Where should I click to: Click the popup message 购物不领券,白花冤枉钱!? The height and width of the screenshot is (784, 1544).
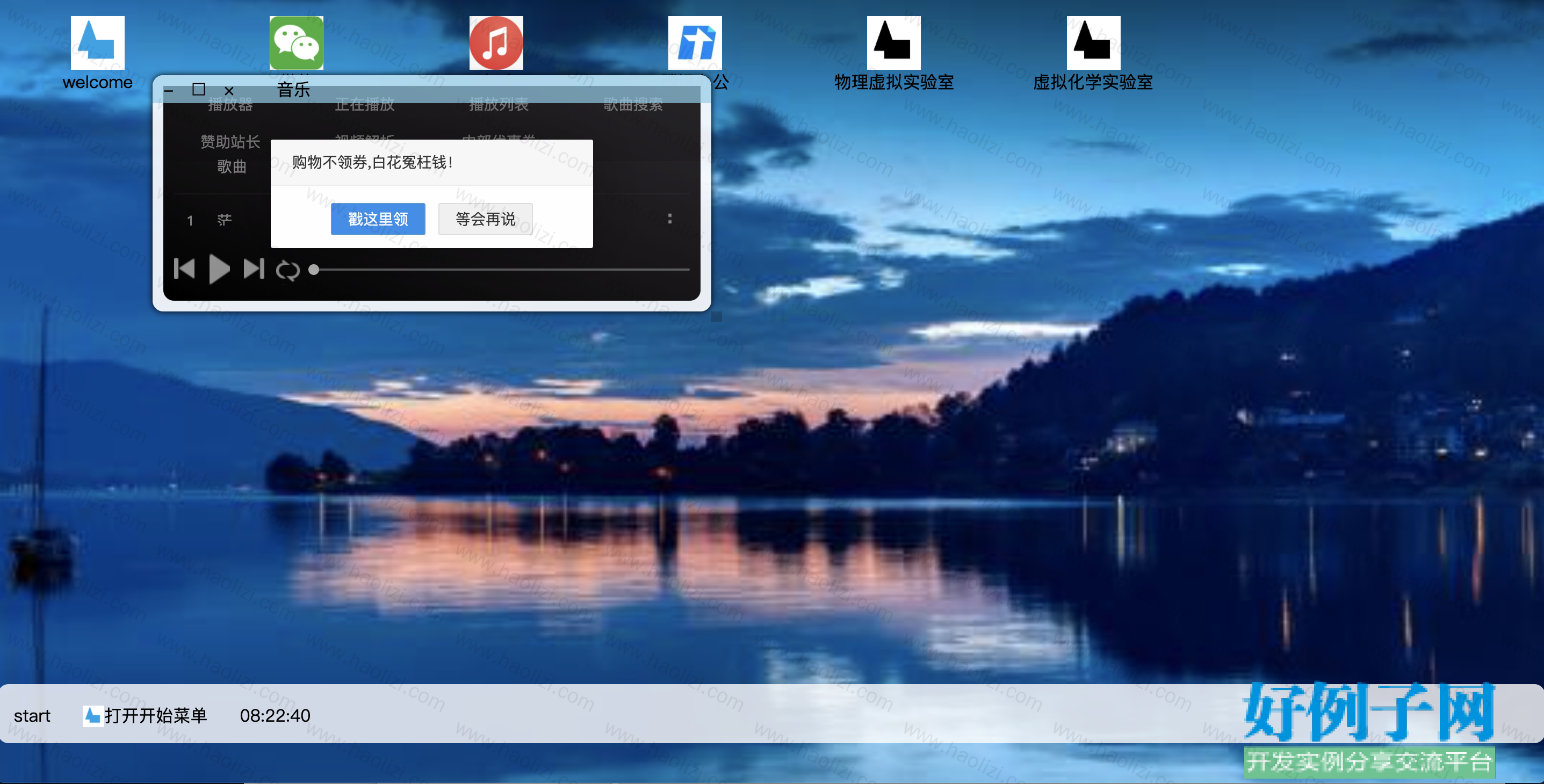pyautogui.click(x=373, y=162)
